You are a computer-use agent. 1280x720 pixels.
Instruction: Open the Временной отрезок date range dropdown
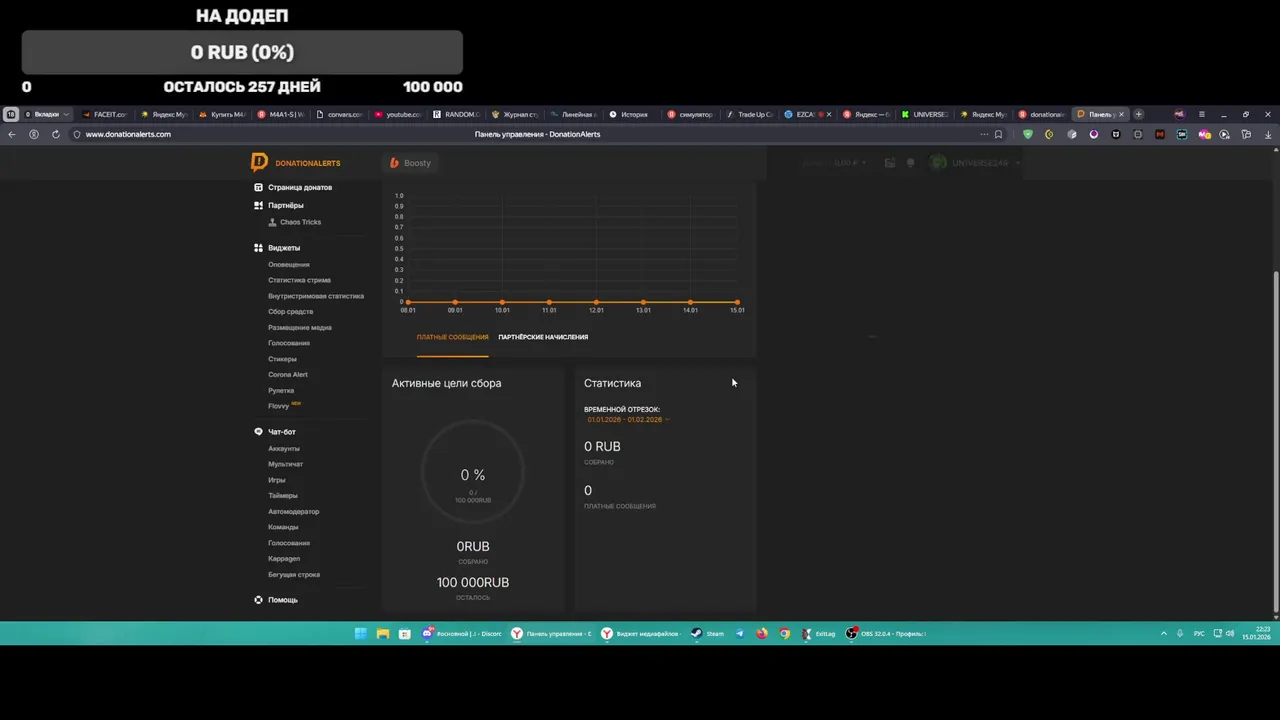[629, 419]
